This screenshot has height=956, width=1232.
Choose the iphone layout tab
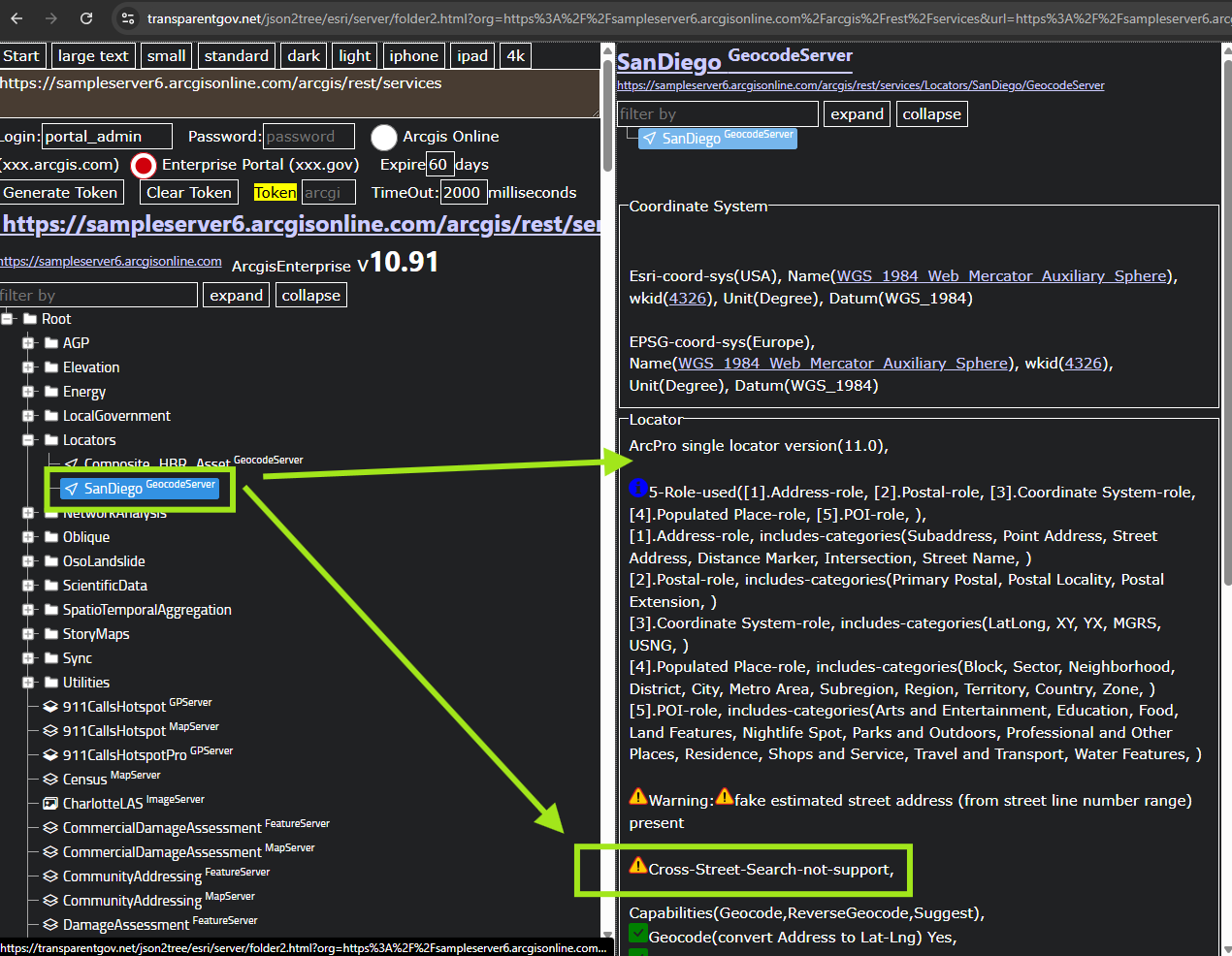(x=413, y=56)
